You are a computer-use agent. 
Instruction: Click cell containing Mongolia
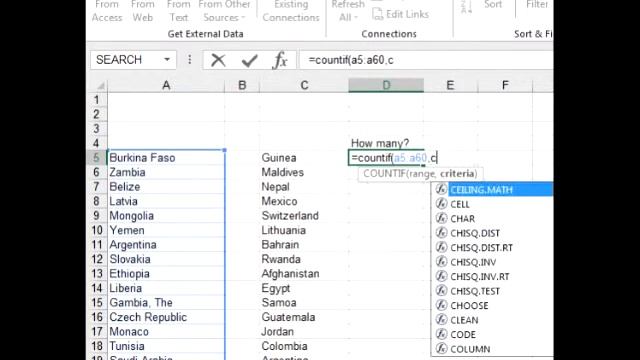[x=166, y=216]
